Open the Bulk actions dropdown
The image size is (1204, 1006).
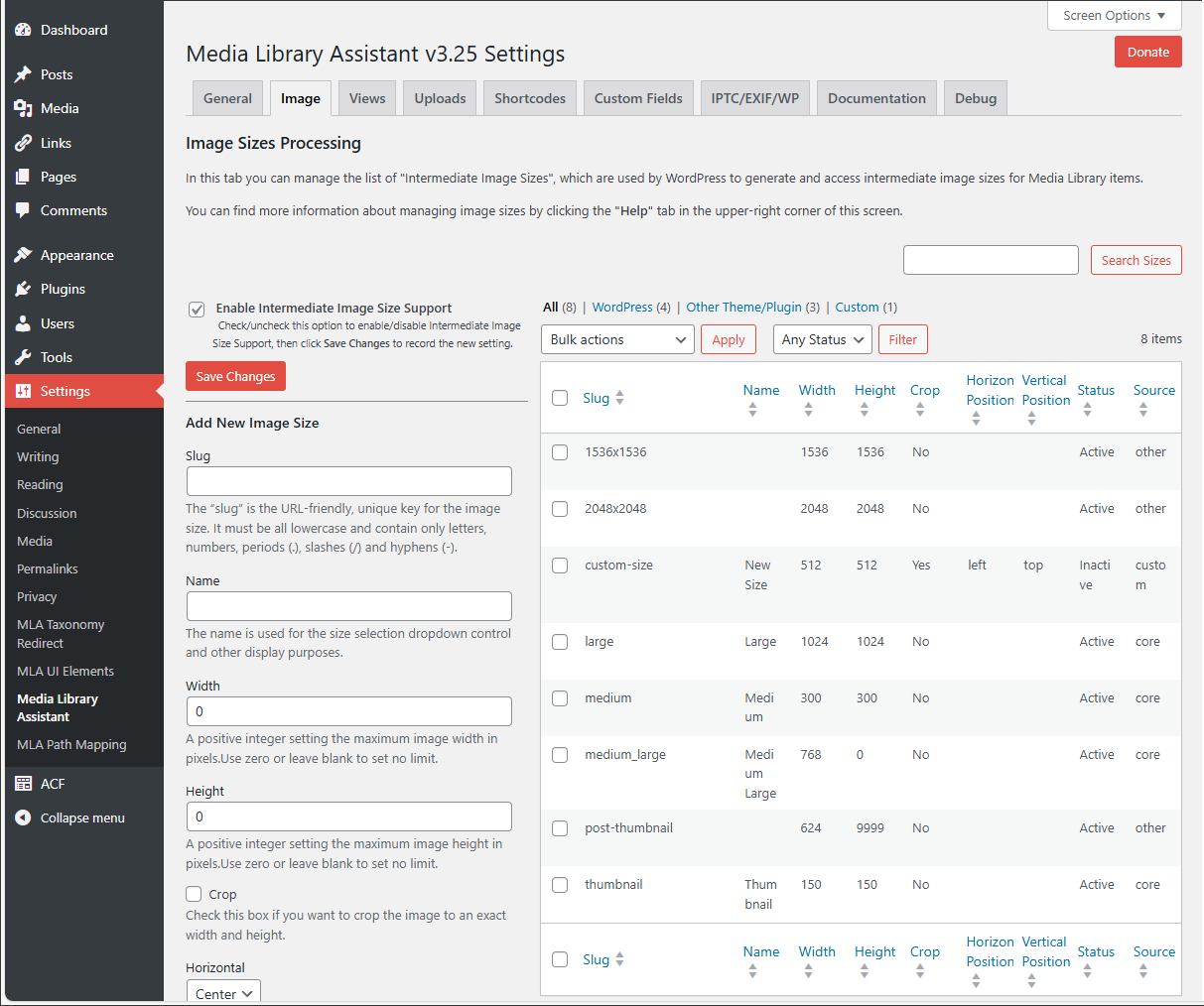click(x=617, y=339)
